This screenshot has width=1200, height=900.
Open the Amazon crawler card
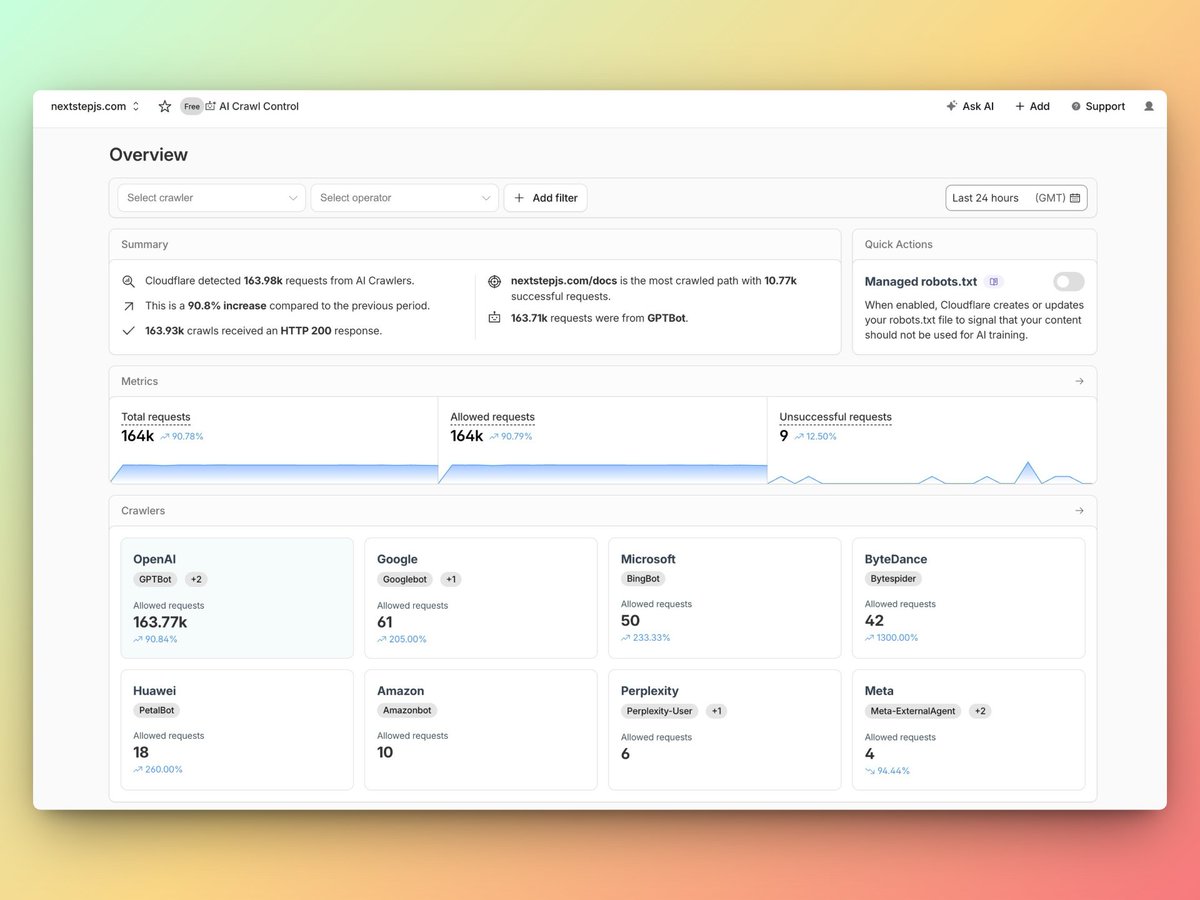click(481, 730)
